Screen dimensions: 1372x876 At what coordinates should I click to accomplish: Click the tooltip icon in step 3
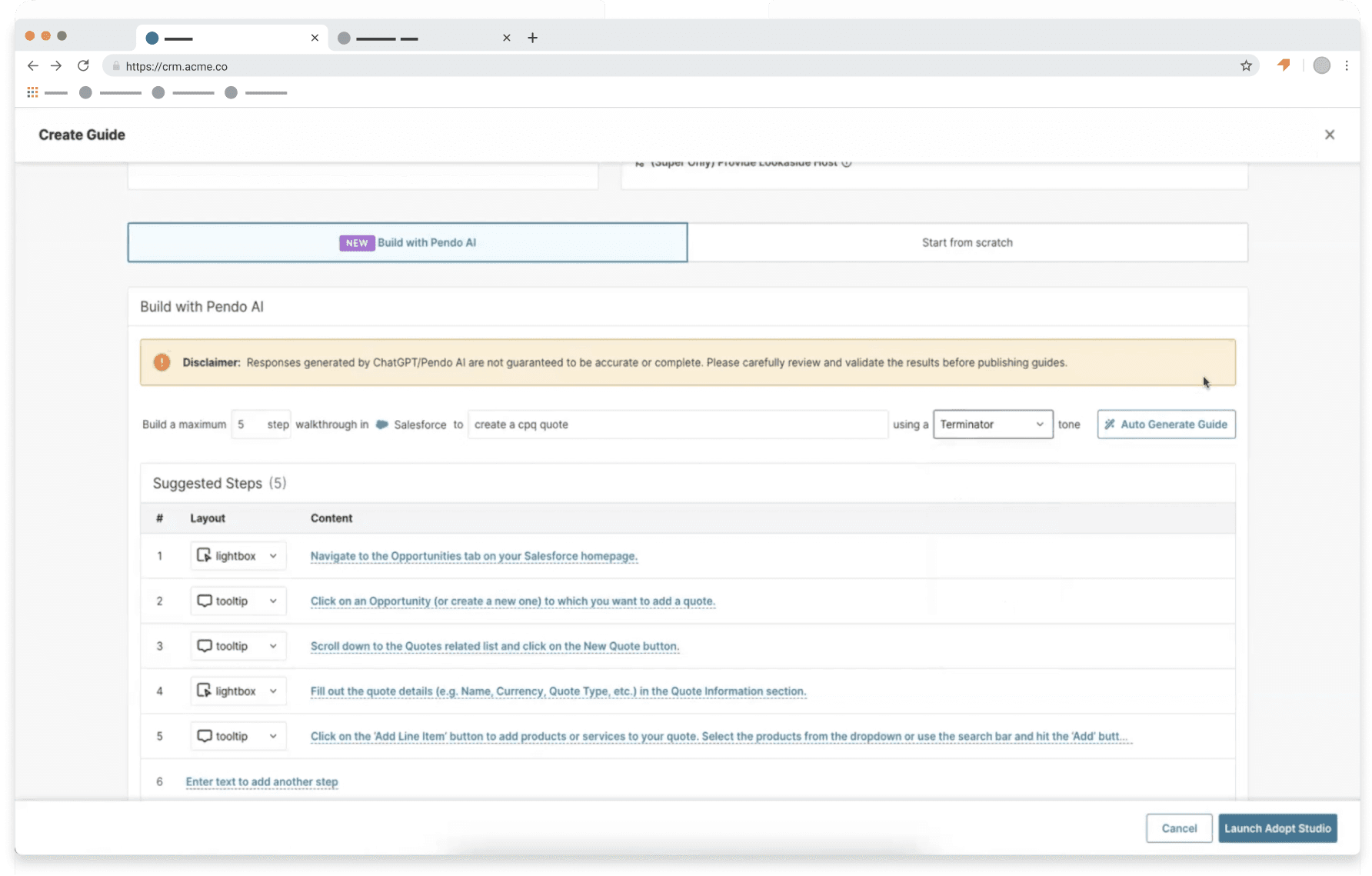pos(204,646)
